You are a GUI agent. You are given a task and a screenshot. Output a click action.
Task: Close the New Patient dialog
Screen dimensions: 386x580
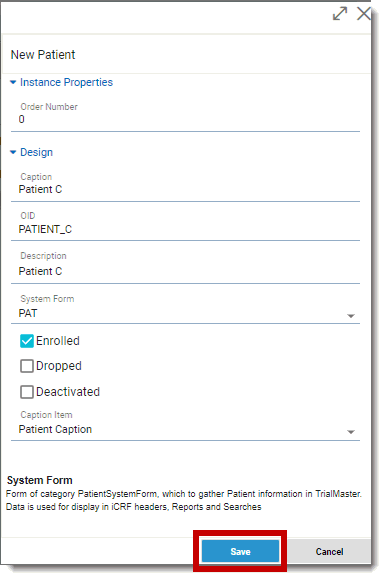click(x=364, y=14)
